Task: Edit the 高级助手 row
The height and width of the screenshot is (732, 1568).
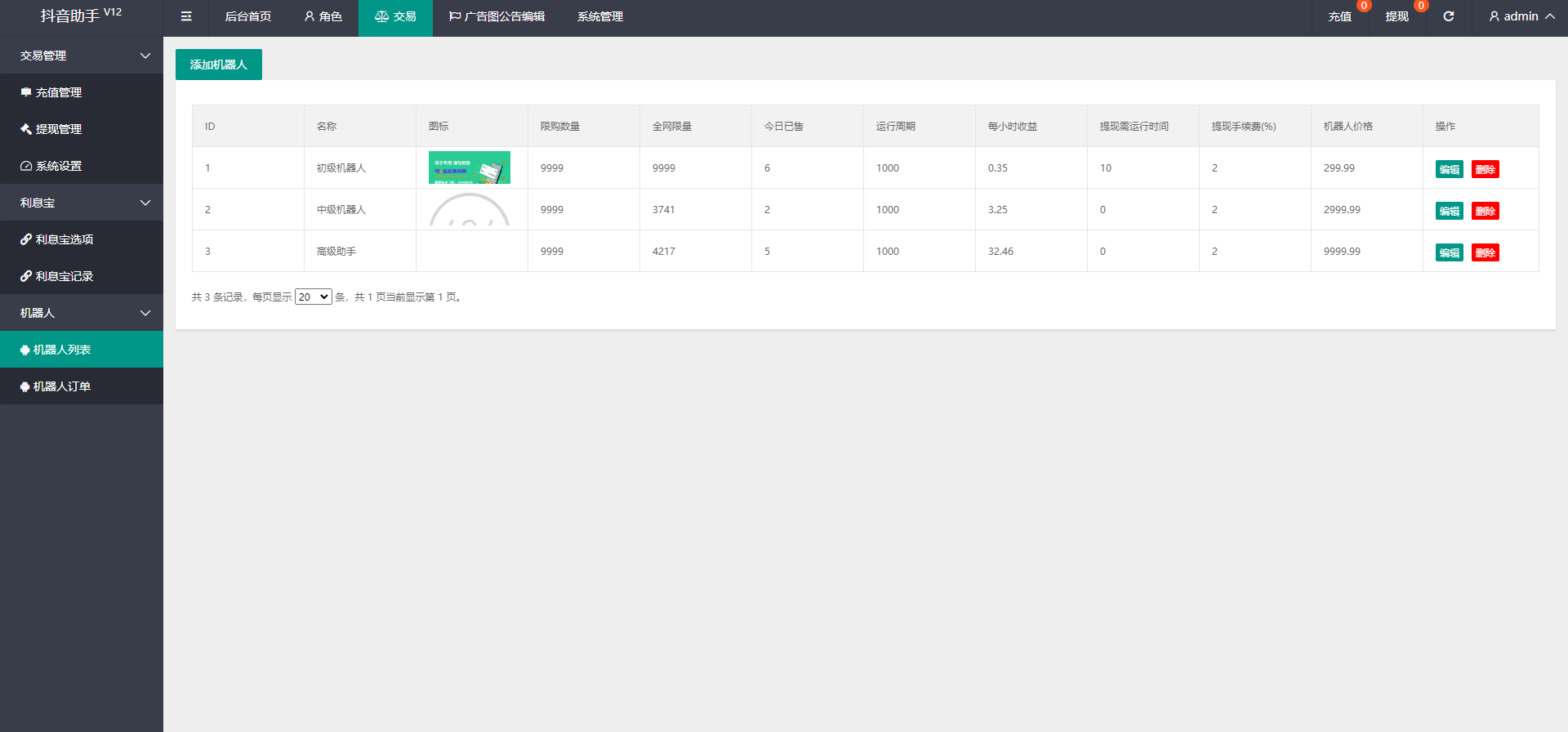Action: click(1450, 252)
